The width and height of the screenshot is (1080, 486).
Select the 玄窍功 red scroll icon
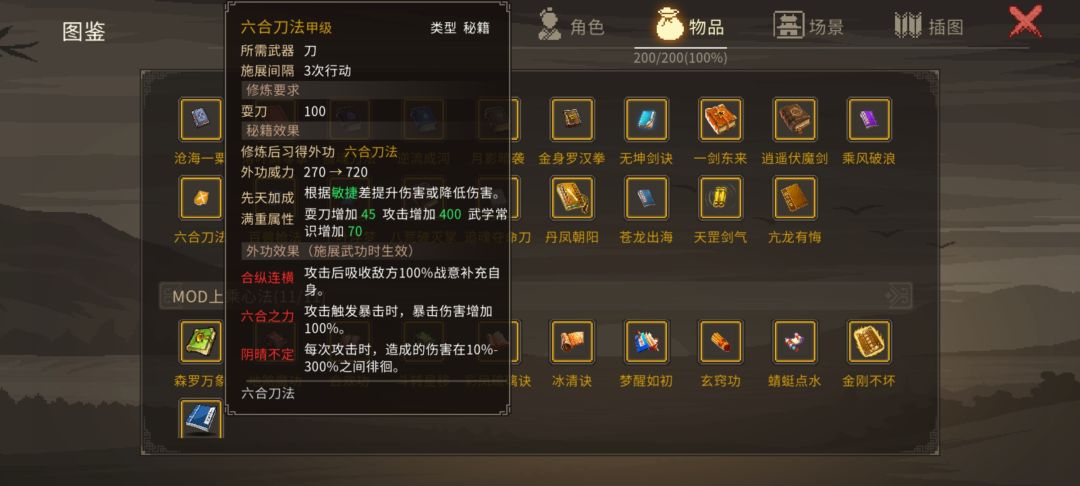point(720,341)
